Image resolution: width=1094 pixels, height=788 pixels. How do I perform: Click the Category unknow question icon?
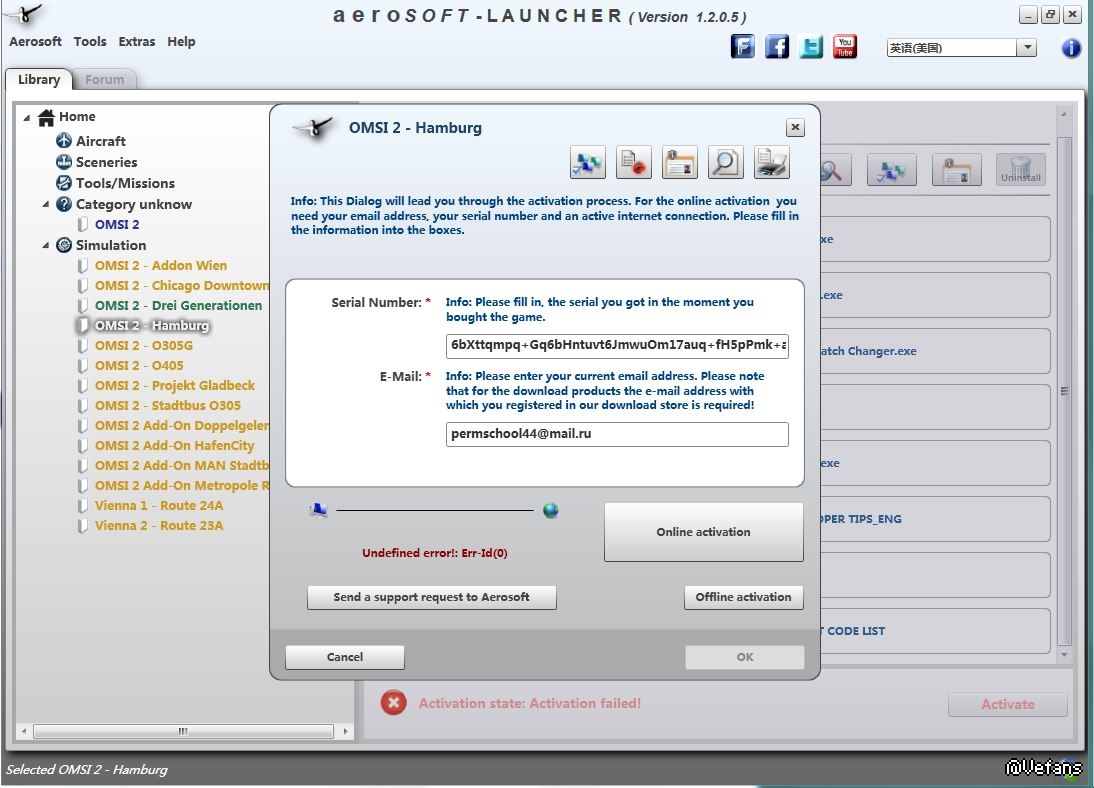[x=64, y=204]
